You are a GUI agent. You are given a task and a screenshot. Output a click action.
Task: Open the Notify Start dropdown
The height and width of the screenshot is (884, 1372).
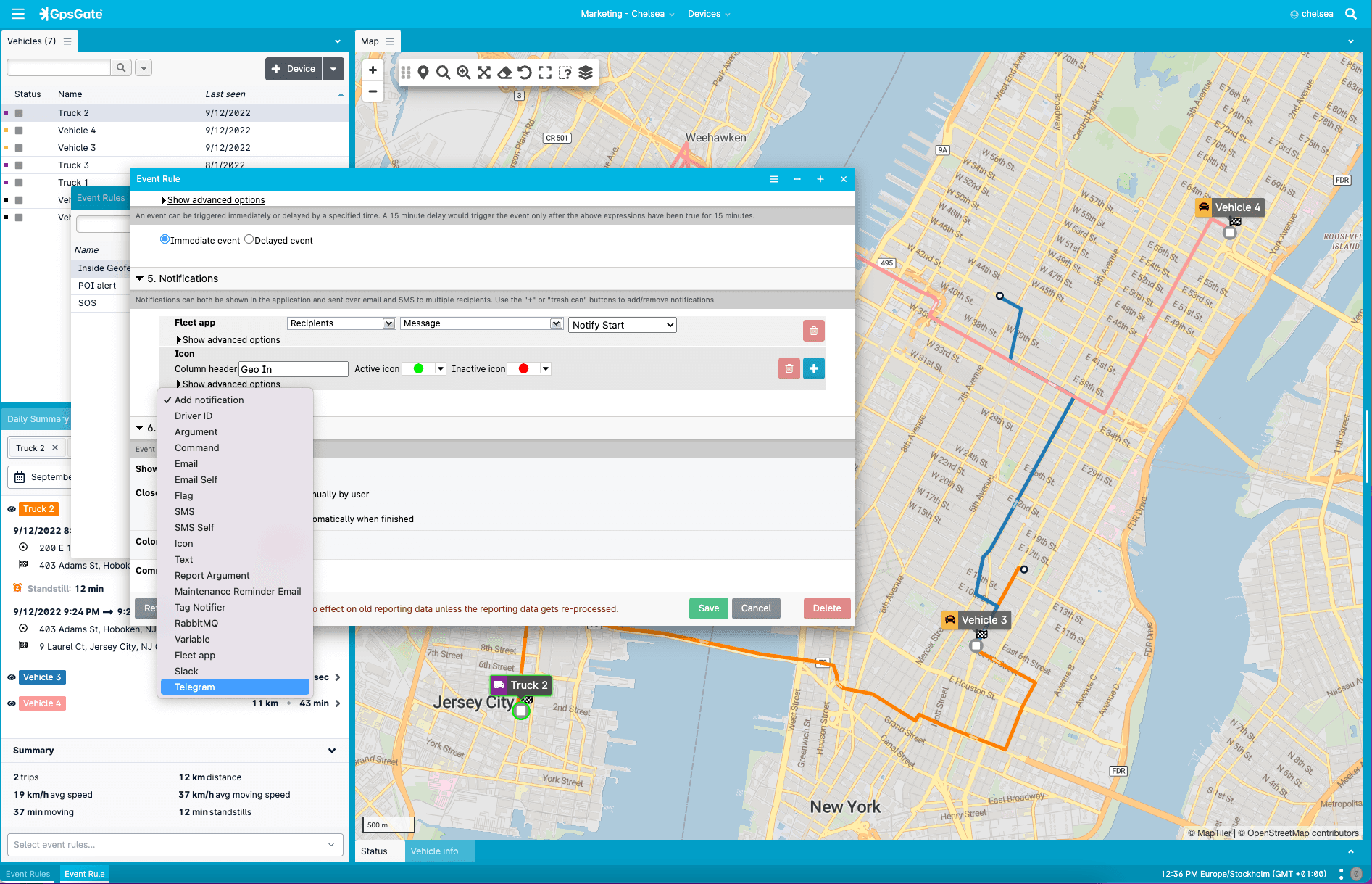point(622,325)
